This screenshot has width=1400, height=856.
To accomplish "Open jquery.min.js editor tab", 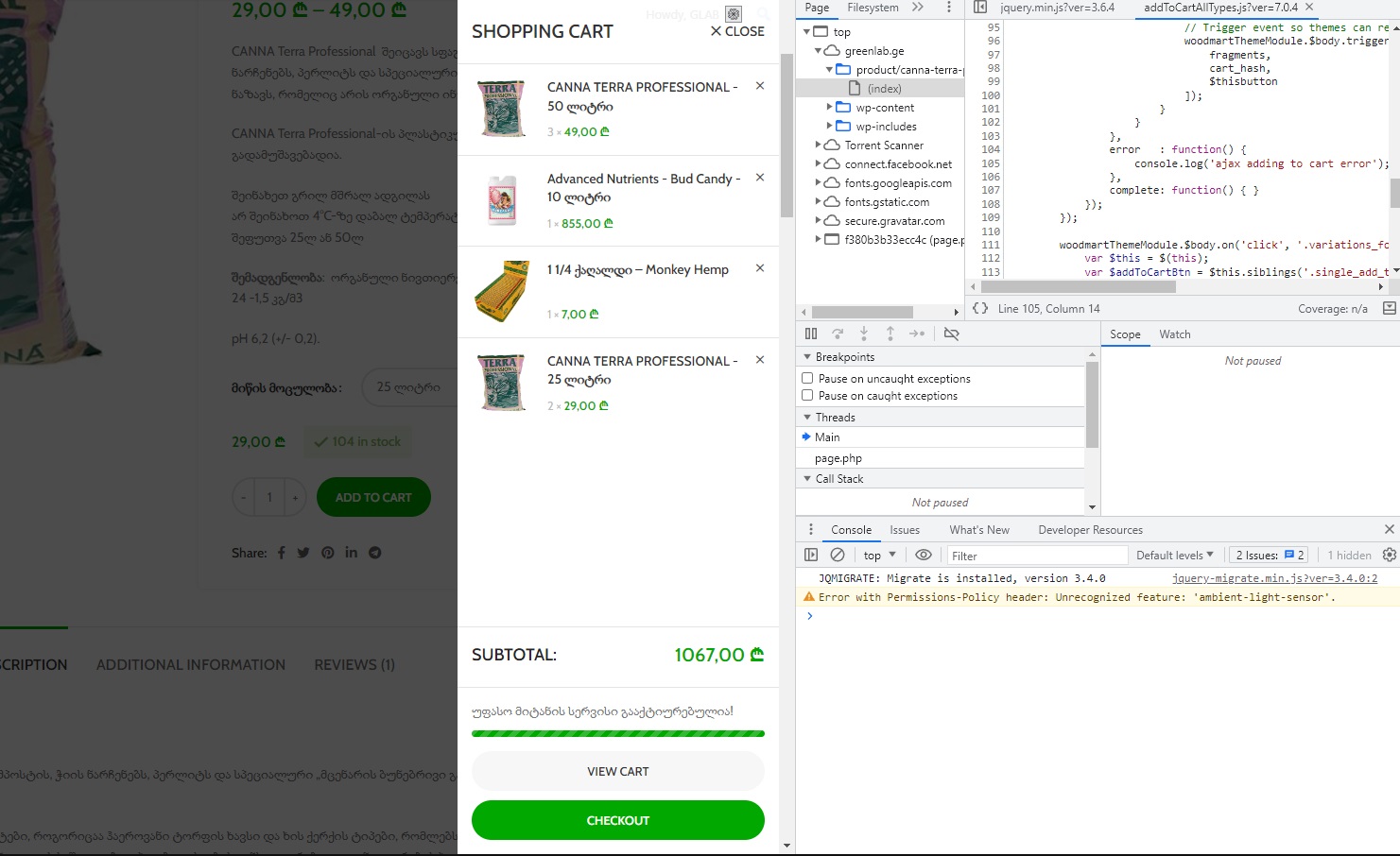I will pos(1057,8).
